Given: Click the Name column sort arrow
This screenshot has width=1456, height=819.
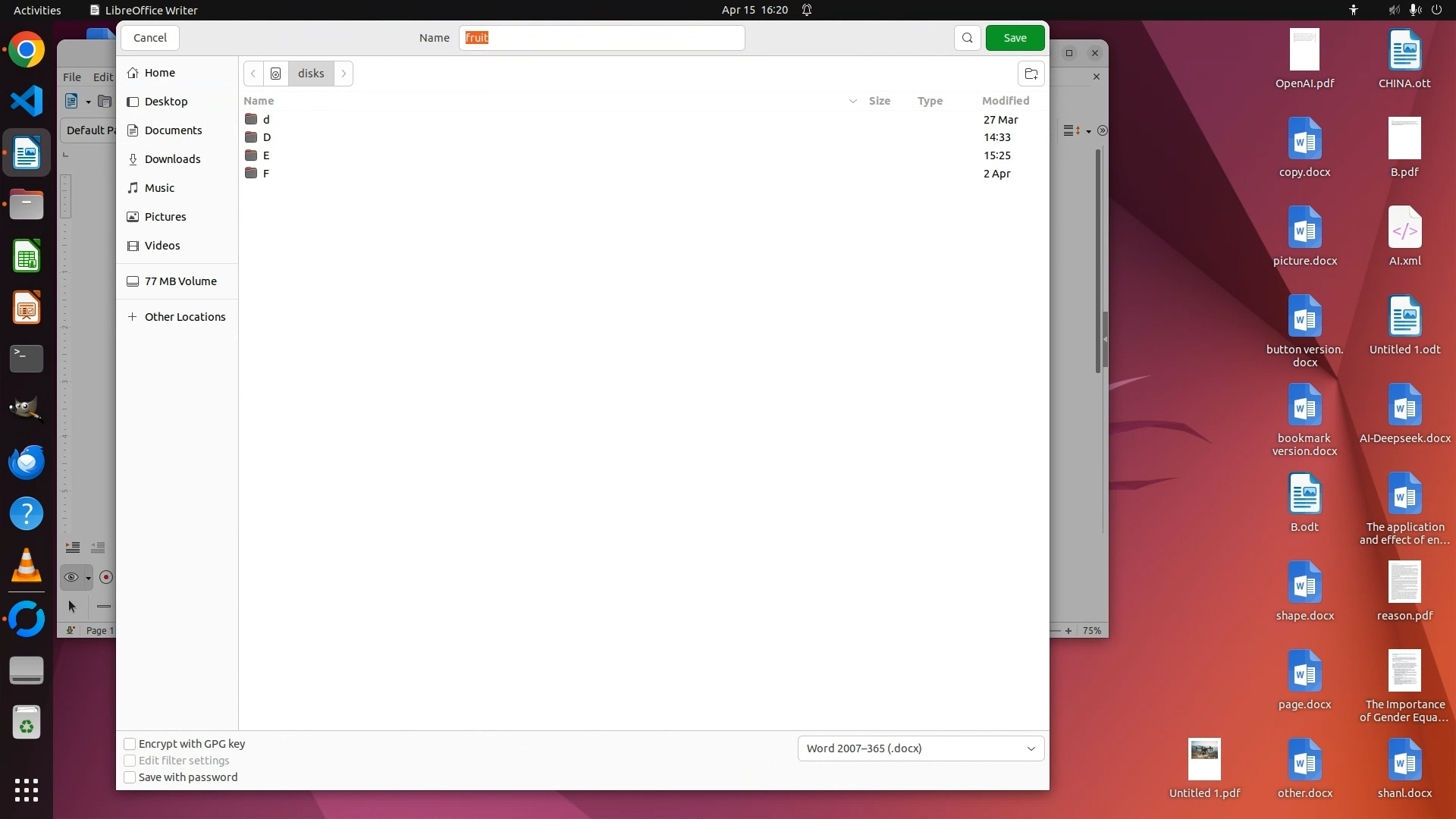Looking at the screenshot, I should pos(852,101).
